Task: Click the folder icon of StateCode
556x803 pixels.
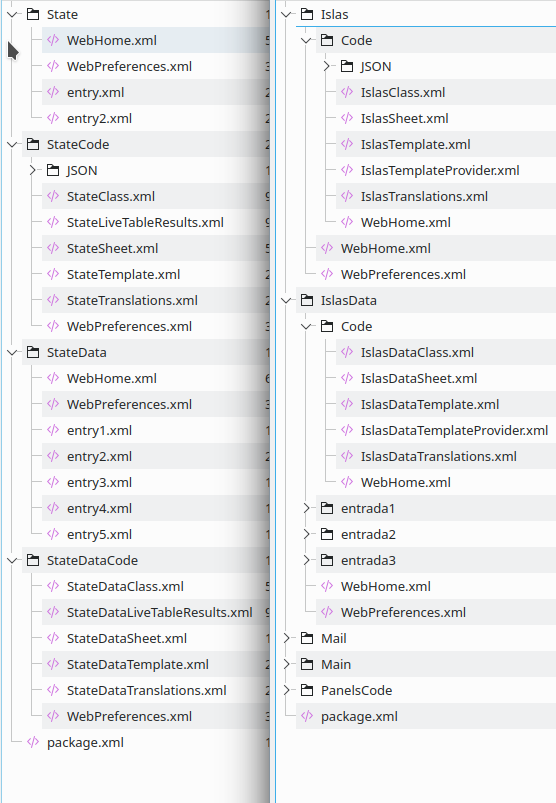Action: [x=33, y=144]
